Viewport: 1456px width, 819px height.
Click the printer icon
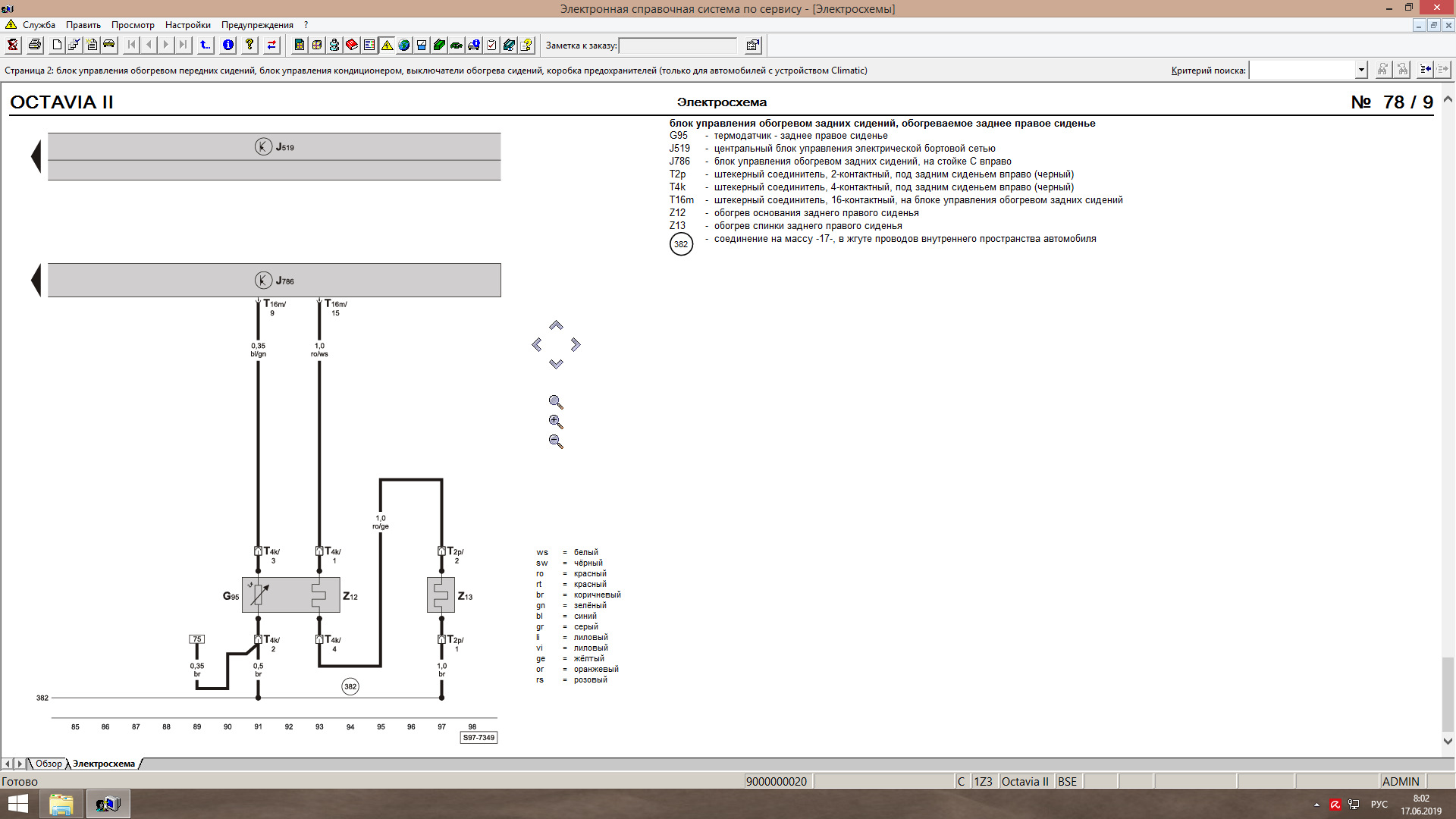pos(34,45)
